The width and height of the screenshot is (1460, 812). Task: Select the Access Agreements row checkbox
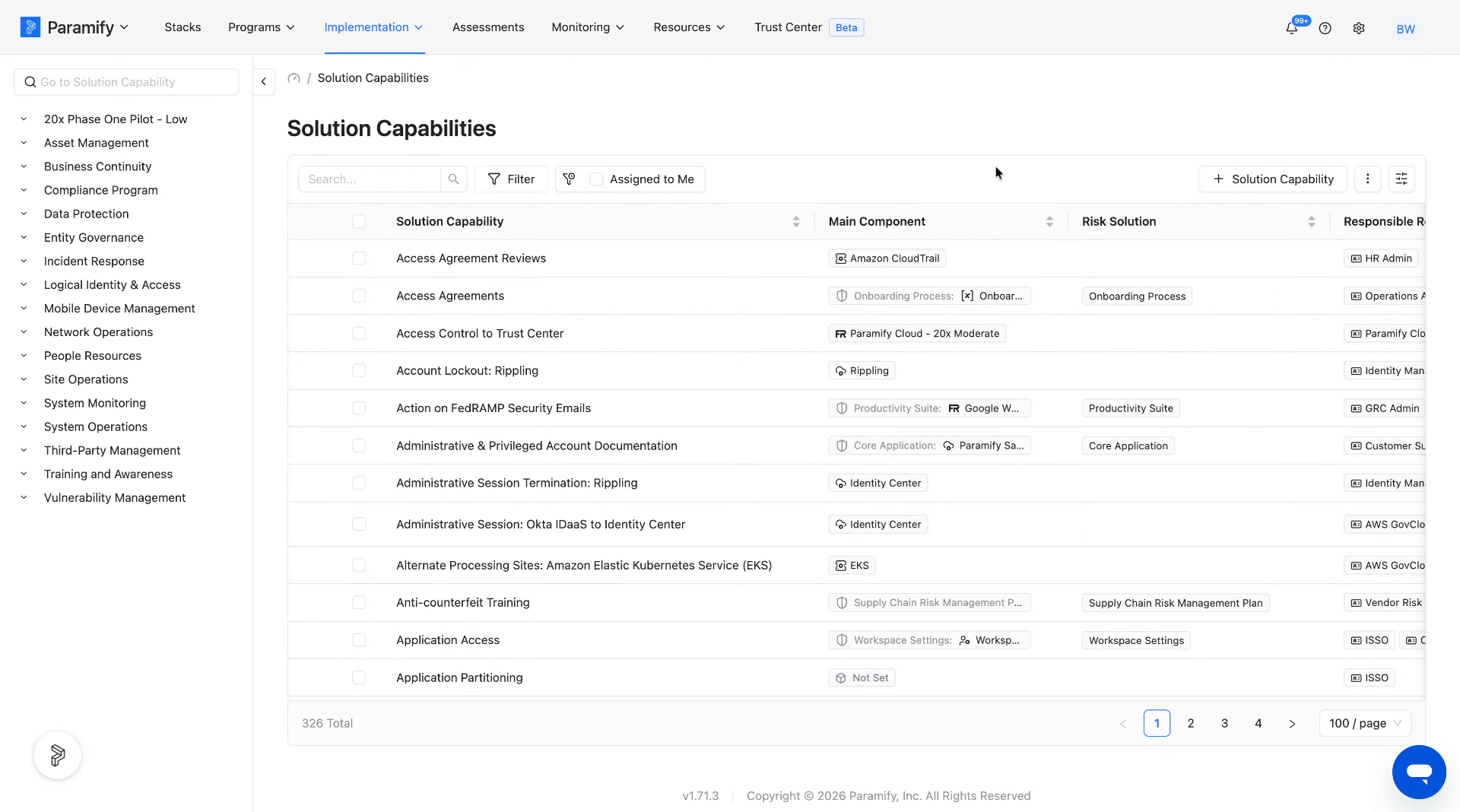pyautogui.click(x=359, y=296)
